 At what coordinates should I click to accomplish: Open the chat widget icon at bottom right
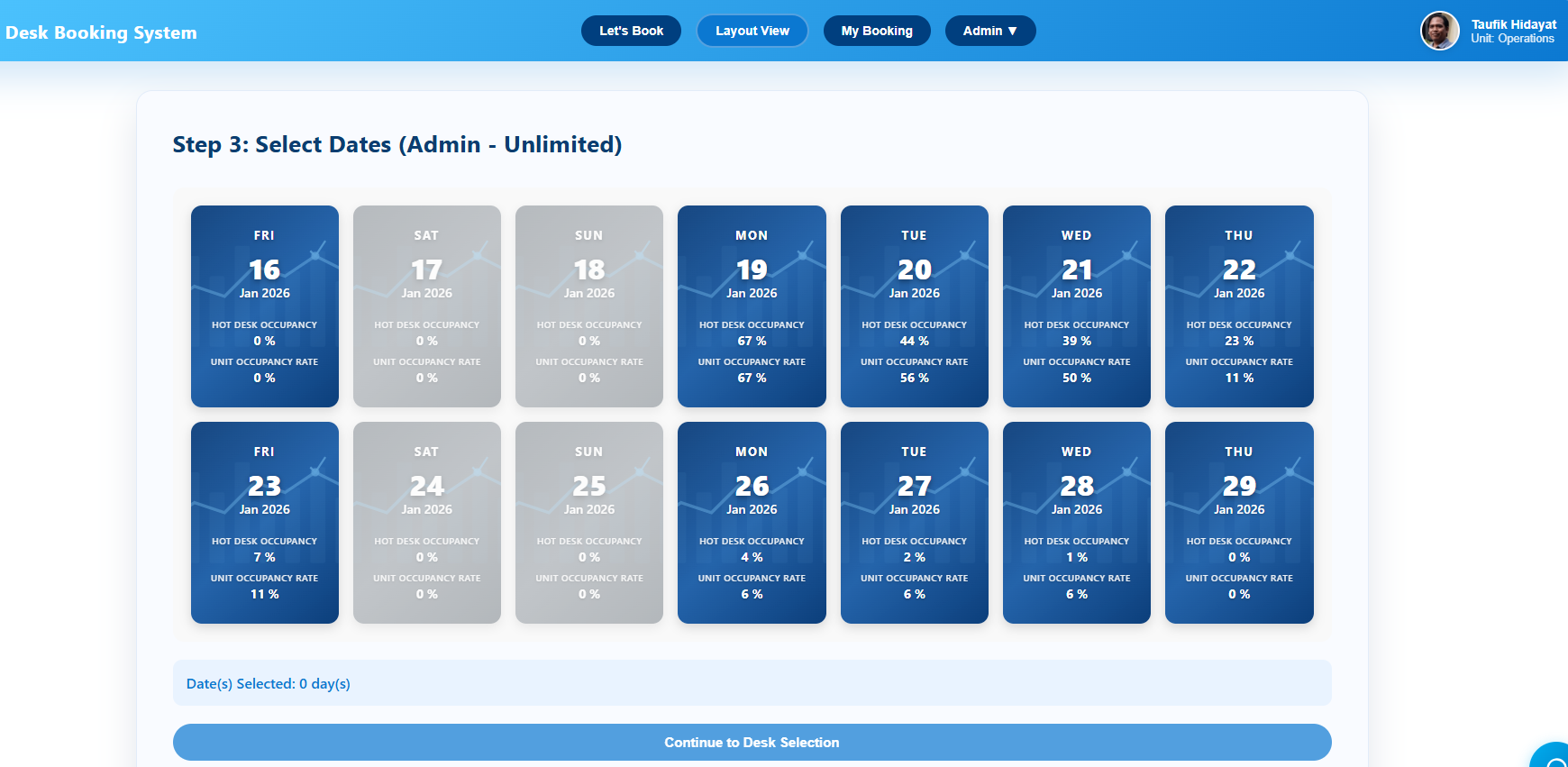(1554, 757)
